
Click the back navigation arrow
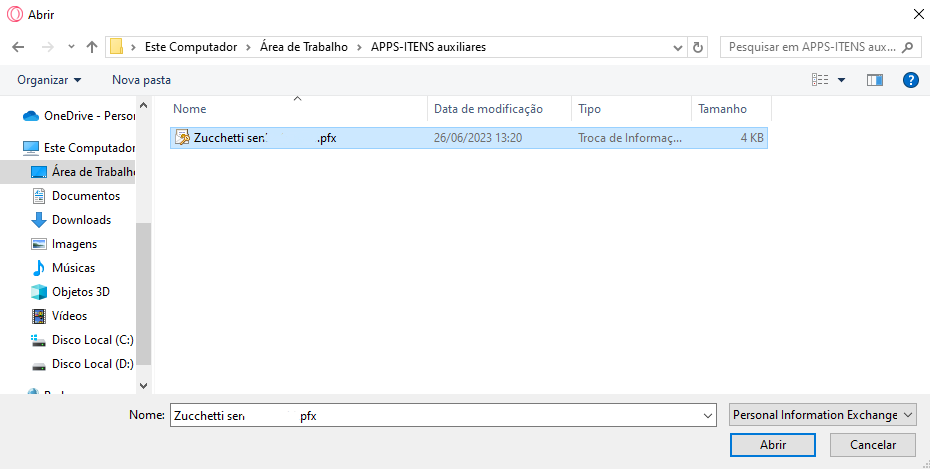(17, 47)
